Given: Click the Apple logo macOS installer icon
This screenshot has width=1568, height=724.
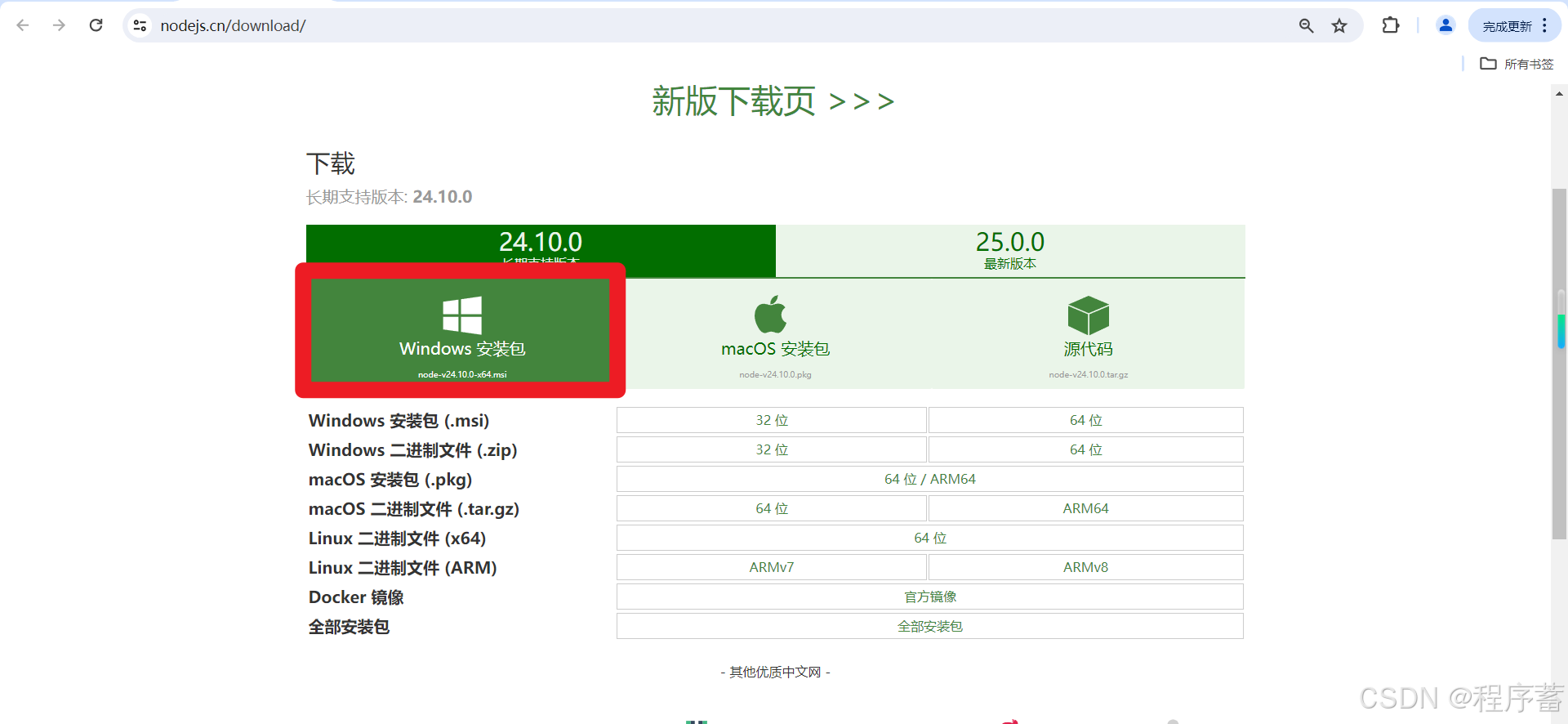Looking at the screenshot, I should point(770,315).
